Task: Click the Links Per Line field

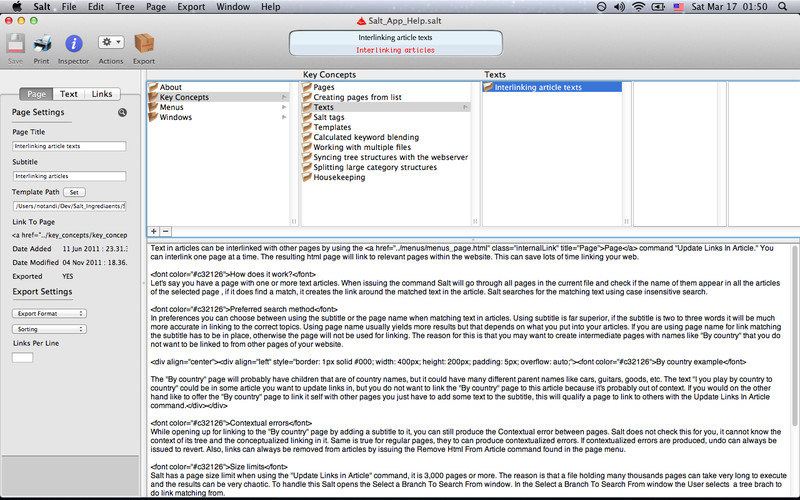Action: tap(22, 357)
